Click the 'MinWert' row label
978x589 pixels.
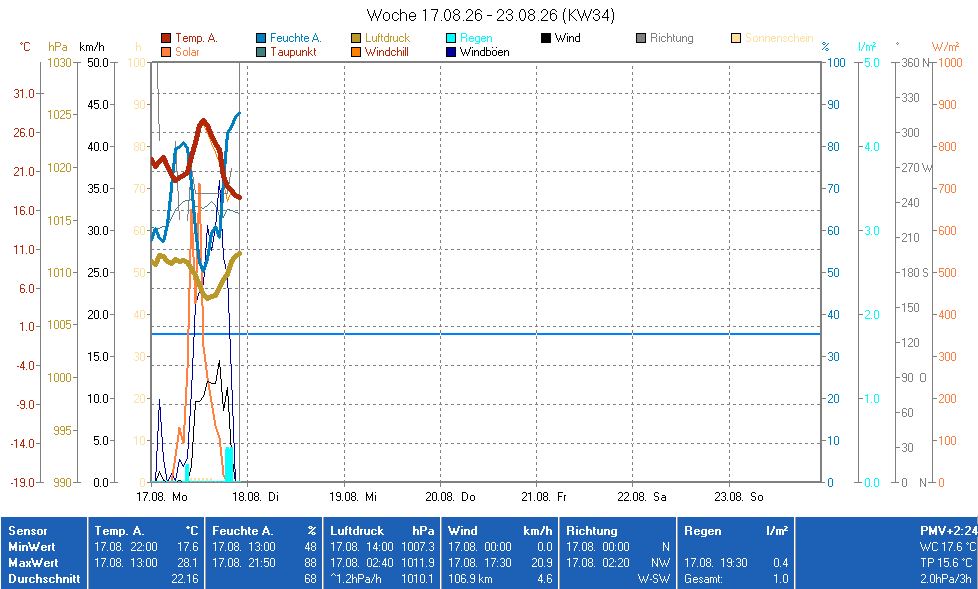32,547
